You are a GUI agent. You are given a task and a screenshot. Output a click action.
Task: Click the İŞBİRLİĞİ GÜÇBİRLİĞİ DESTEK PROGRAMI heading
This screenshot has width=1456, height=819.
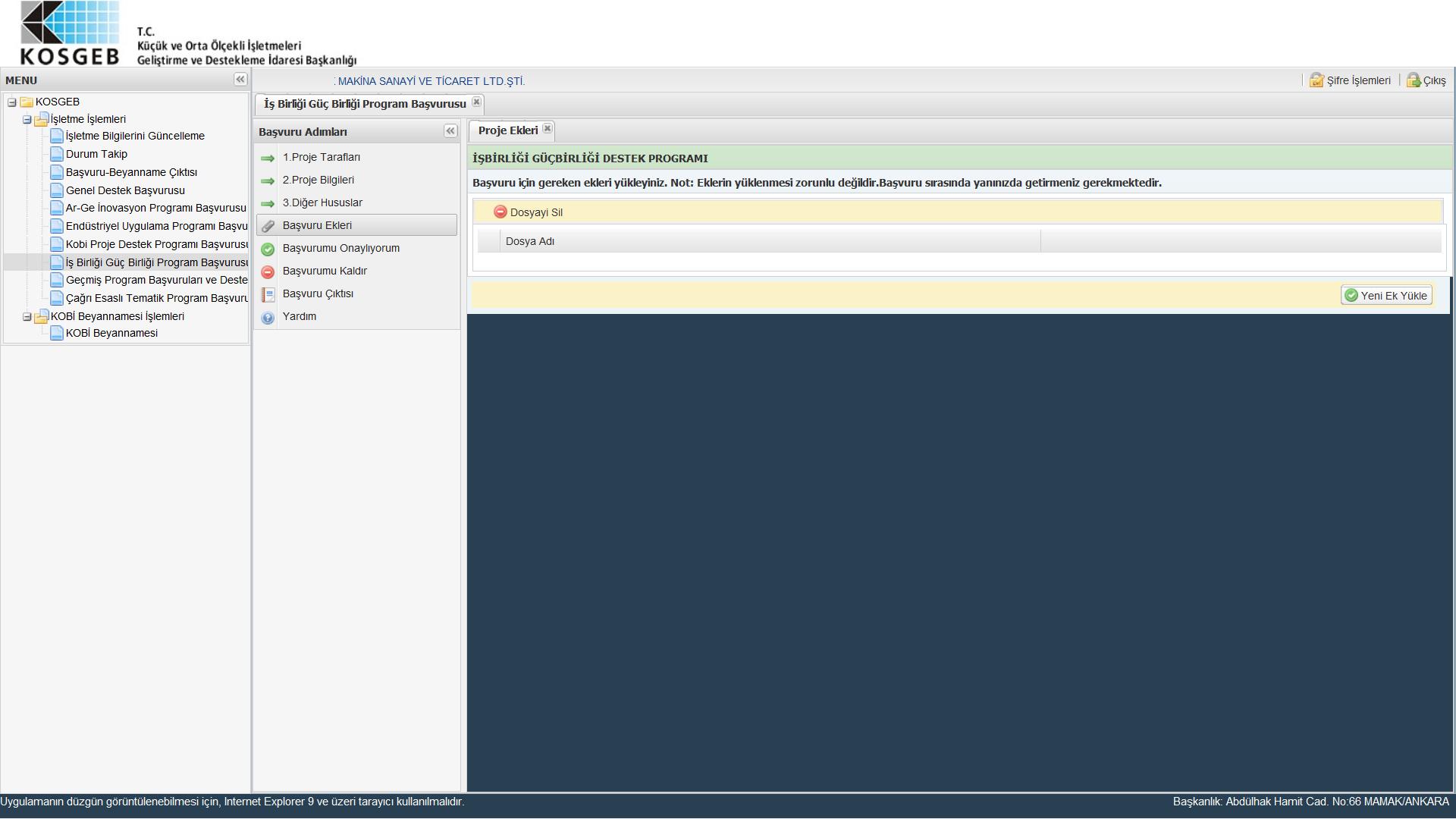point(590,158)
